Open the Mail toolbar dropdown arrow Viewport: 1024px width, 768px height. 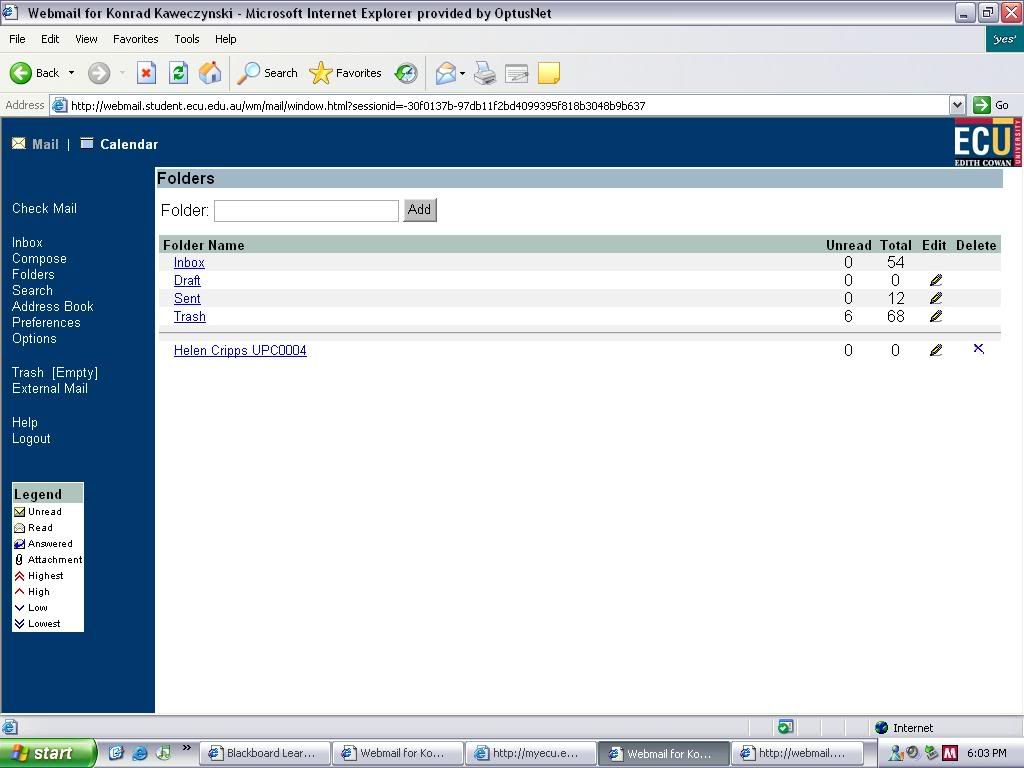click(x=462, y=73)
